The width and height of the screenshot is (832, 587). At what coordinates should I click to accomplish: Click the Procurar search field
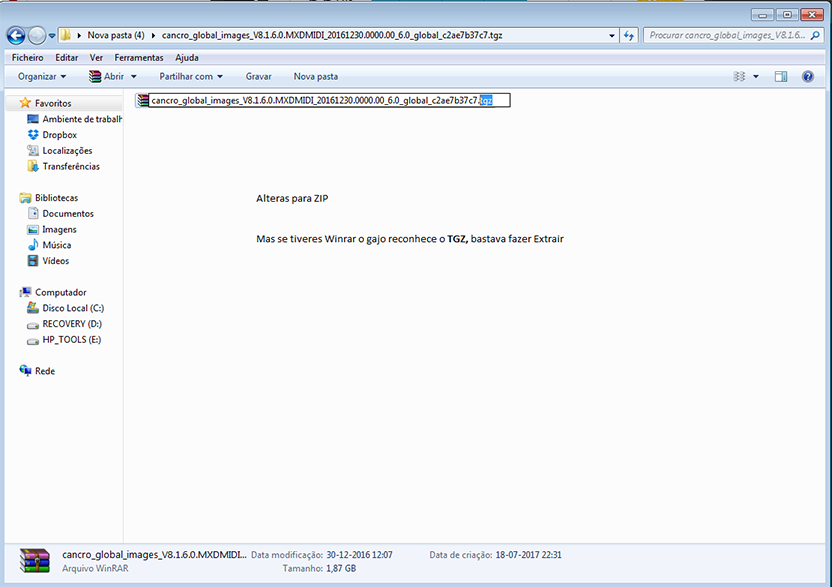(725, 35)
